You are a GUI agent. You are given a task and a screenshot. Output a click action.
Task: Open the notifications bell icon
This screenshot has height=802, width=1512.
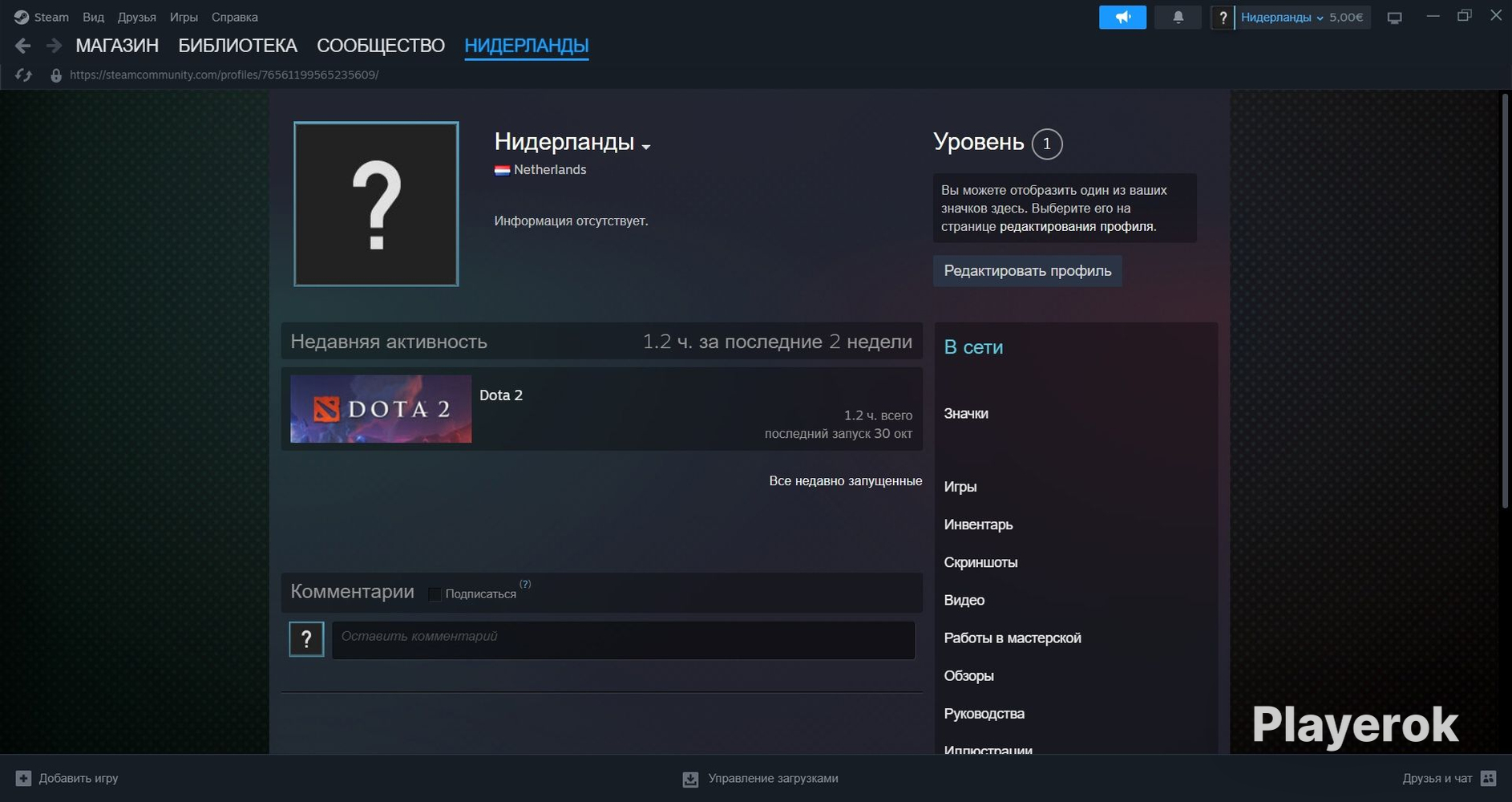1178,18
